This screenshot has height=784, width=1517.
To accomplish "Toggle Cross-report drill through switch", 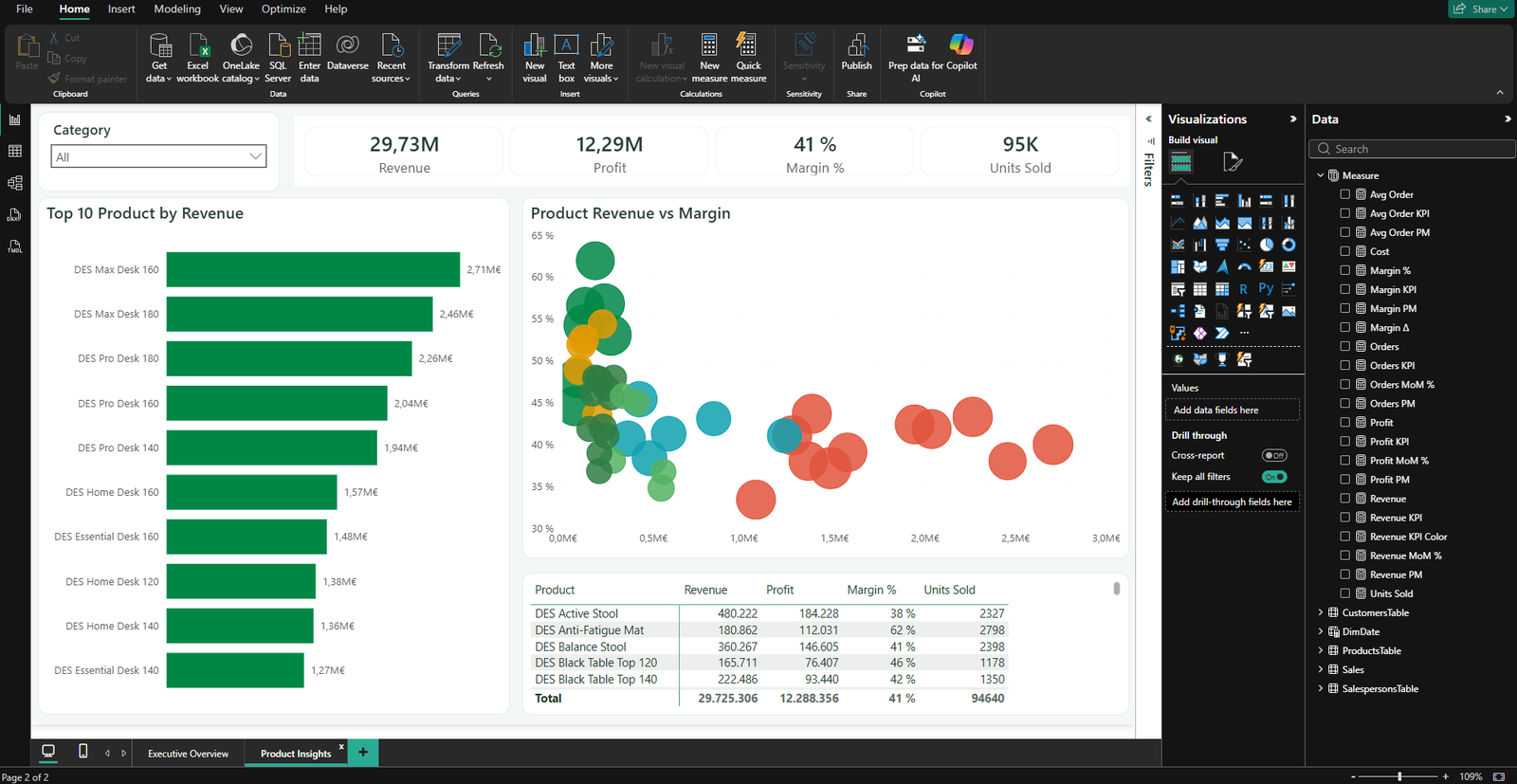I will (x=1274, y=456).
